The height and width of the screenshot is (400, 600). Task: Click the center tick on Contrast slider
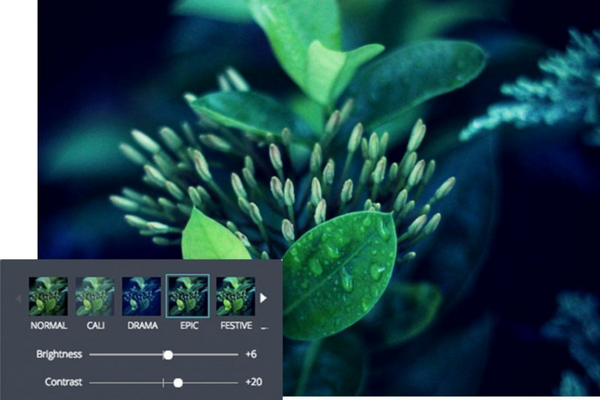163,383
